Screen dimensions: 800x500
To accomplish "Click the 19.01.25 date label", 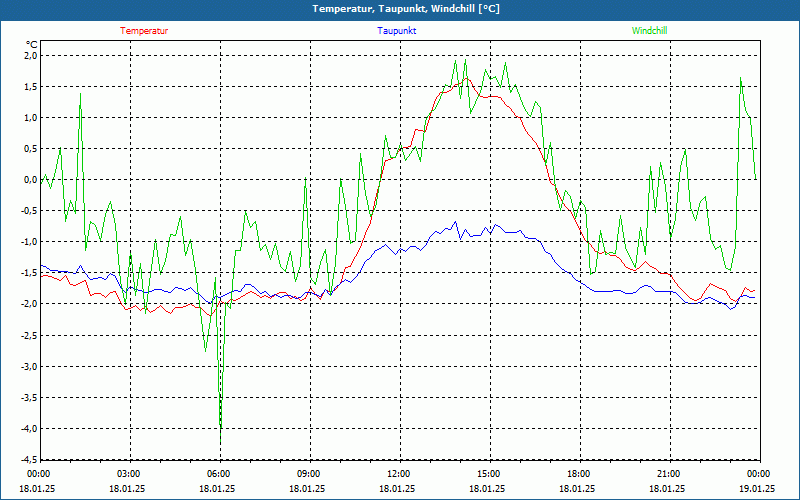I will tap(757, 488).
